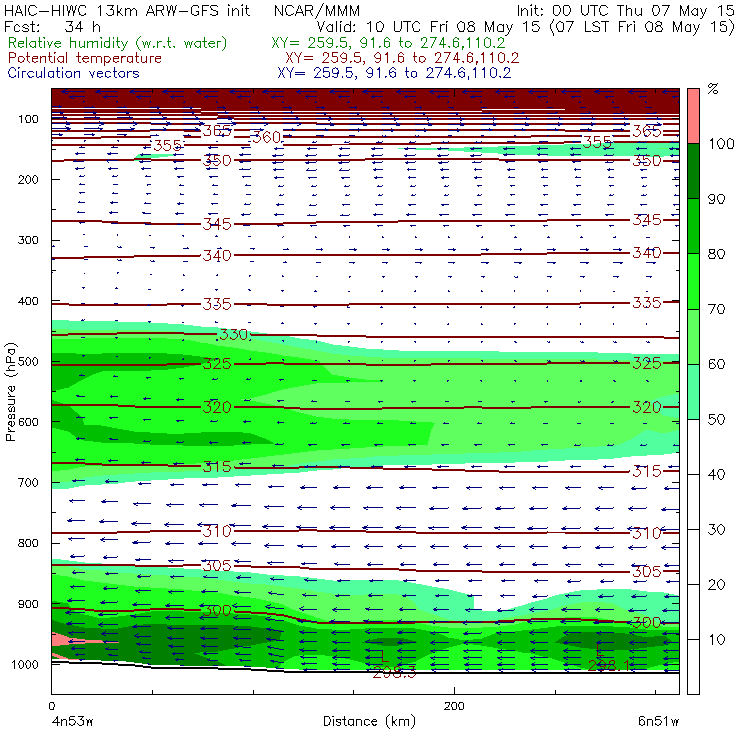The image size is (740, 740).
Task: Click red 'Potential temperature' legend label
Action: click(x=84, y=58)
